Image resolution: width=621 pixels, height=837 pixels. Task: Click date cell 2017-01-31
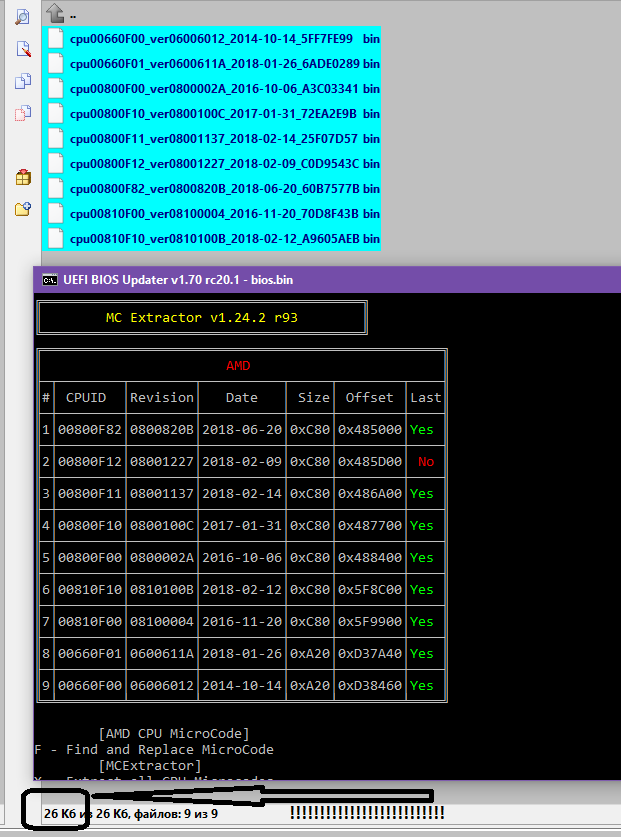[242, 526]
